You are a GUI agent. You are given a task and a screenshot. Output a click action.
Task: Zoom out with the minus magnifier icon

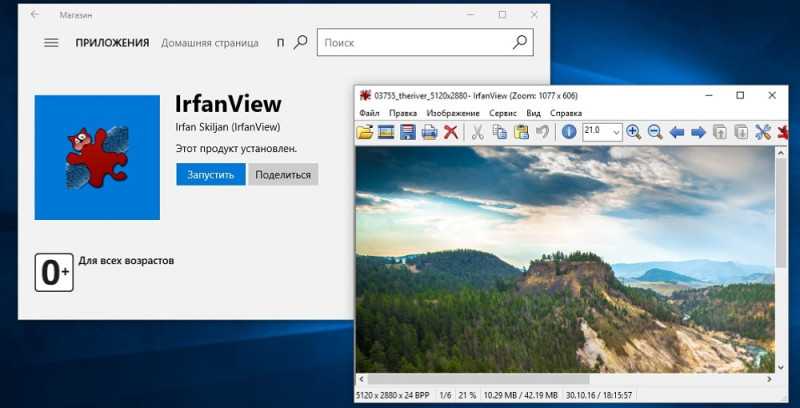[655, 133]
